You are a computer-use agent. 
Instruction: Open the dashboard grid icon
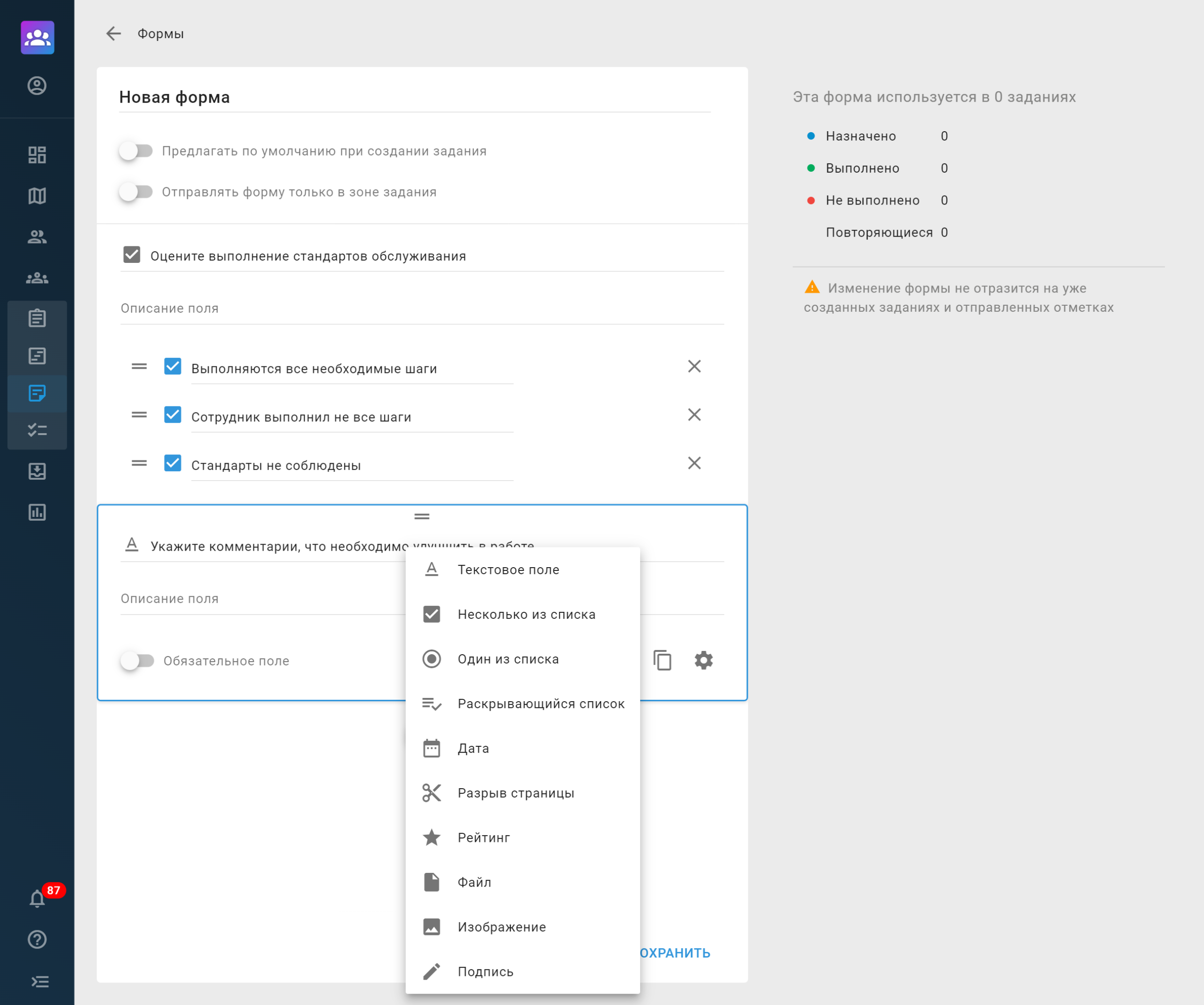pos(37,155)
